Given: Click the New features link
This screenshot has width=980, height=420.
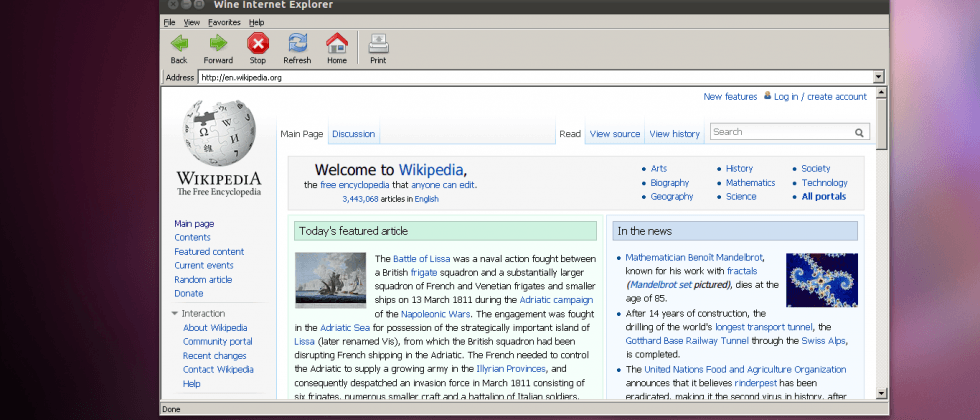Looking at the screenshot, I should coord(730,97).
